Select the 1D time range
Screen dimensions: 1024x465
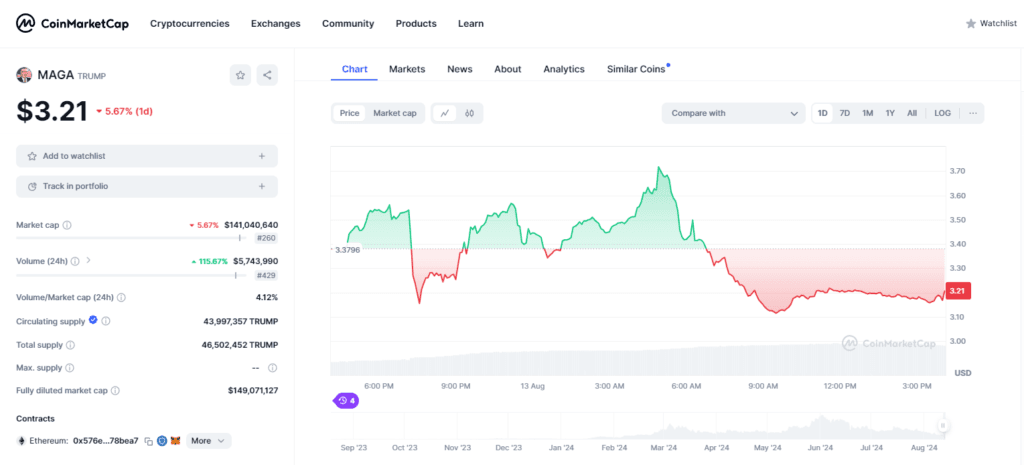tap(823, 113)
